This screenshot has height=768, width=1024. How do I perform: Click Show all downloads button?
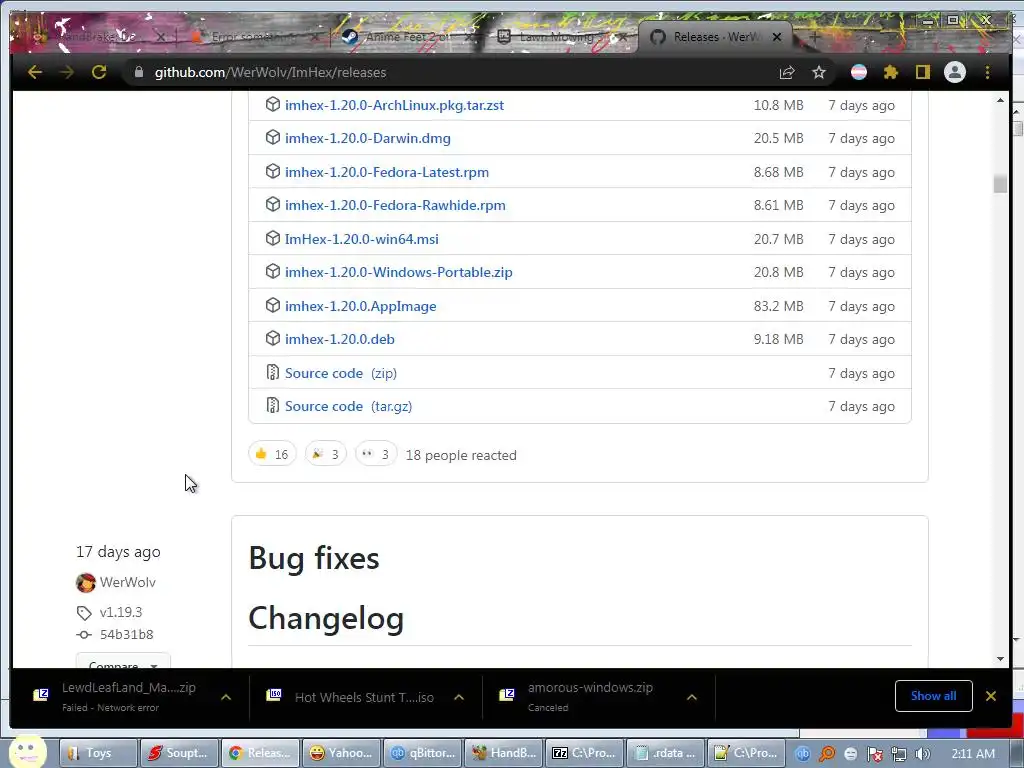(933, 696)
